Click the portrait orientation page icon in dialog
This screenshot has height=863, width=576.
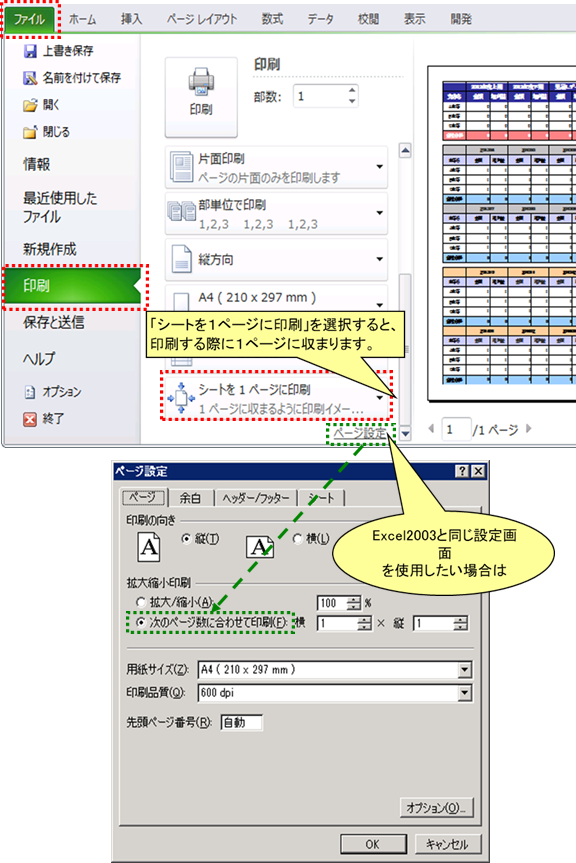pyautogui.click(x=149, y=547)
